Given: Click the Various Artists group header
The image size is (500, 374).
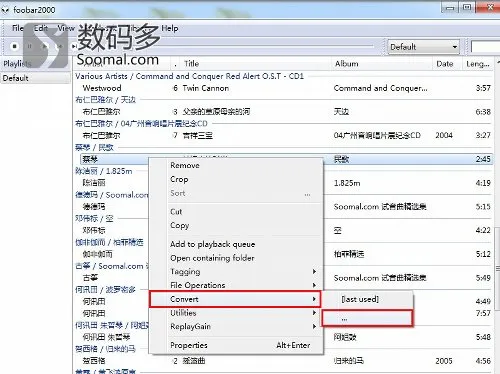Looking at the screenshot, I should click(x=189, y=76).
